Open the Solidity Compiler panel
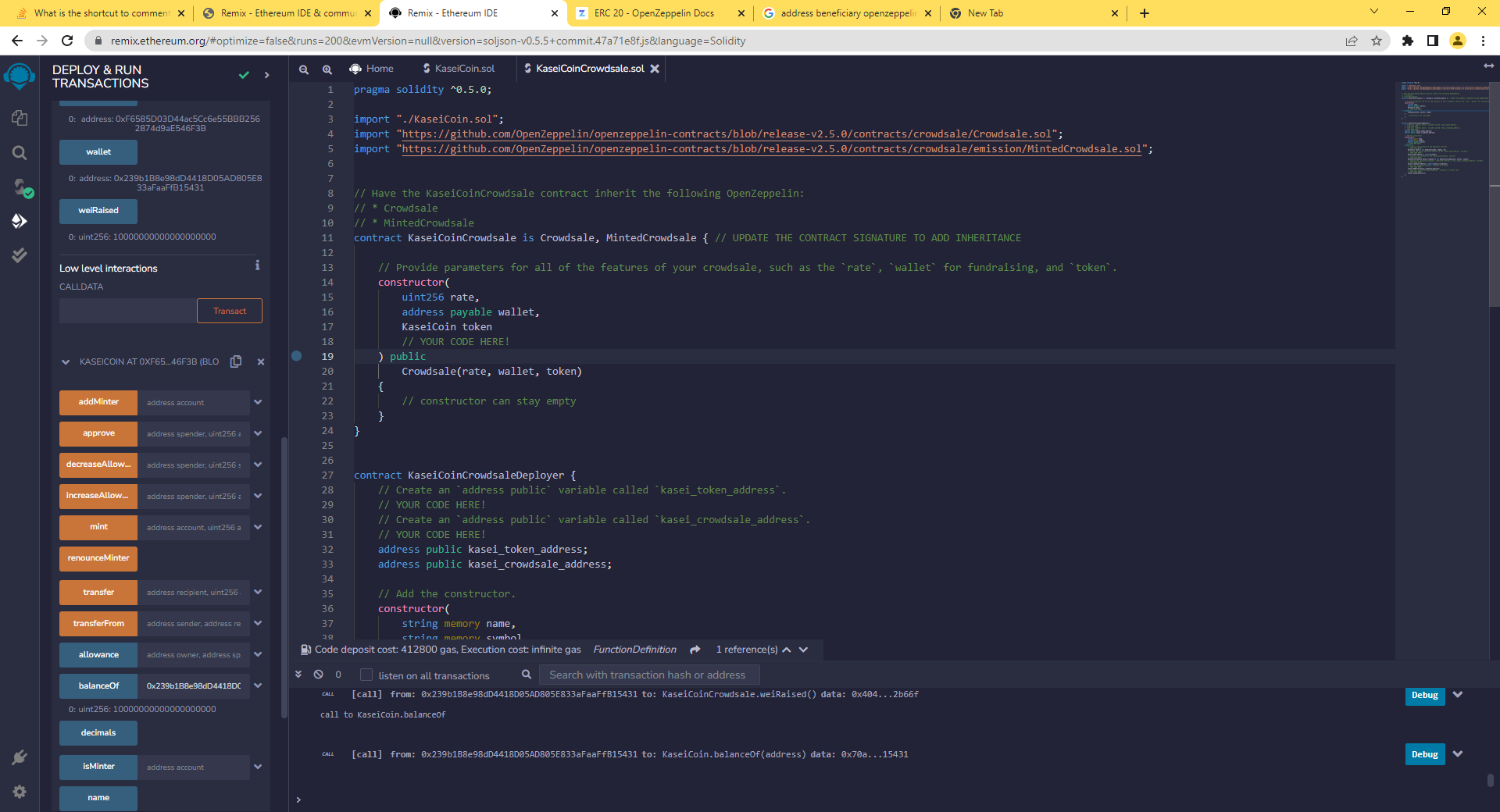The height and width of the screenshot is (812, 1500). point(20,187)
